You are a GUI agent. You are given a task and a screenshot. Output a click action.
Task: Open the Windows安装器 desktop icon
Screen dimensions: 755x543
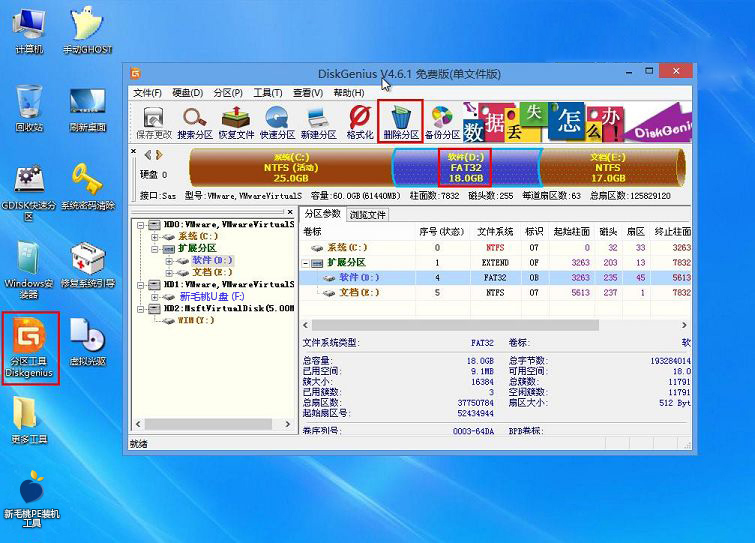point(29,270)
